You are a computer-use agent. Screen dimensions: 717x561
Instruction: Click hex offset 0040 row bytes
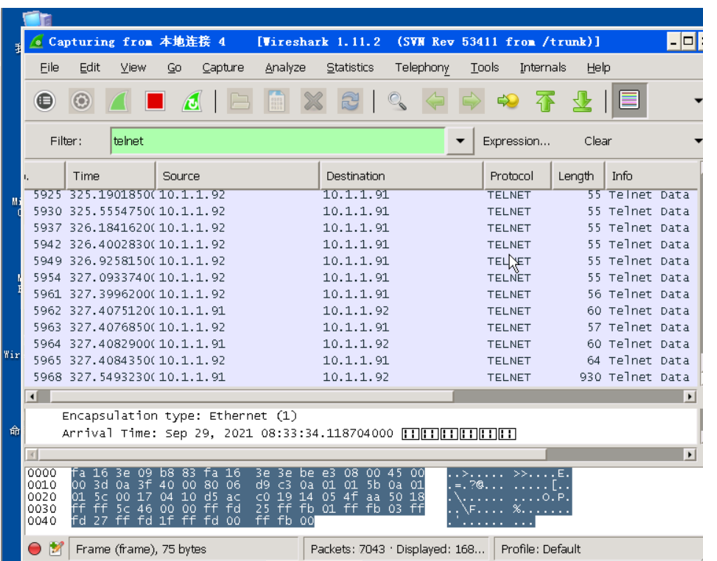pyautogui.click(x=193, y=521)
